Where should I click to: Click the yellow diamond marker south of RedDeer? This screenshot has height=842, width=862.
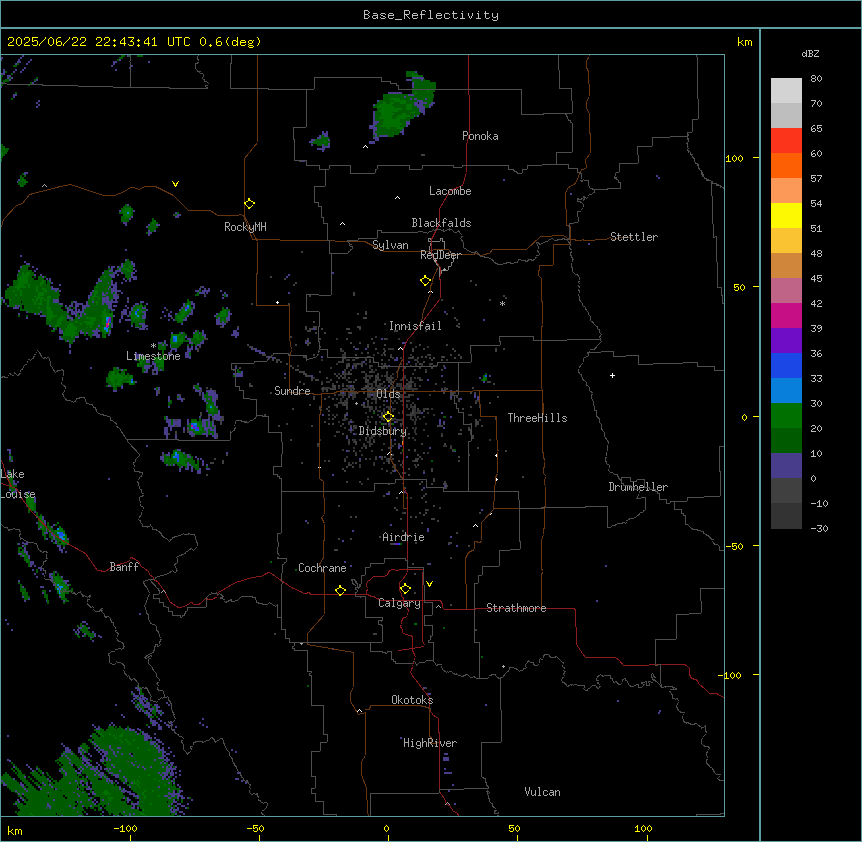[425, 281]
